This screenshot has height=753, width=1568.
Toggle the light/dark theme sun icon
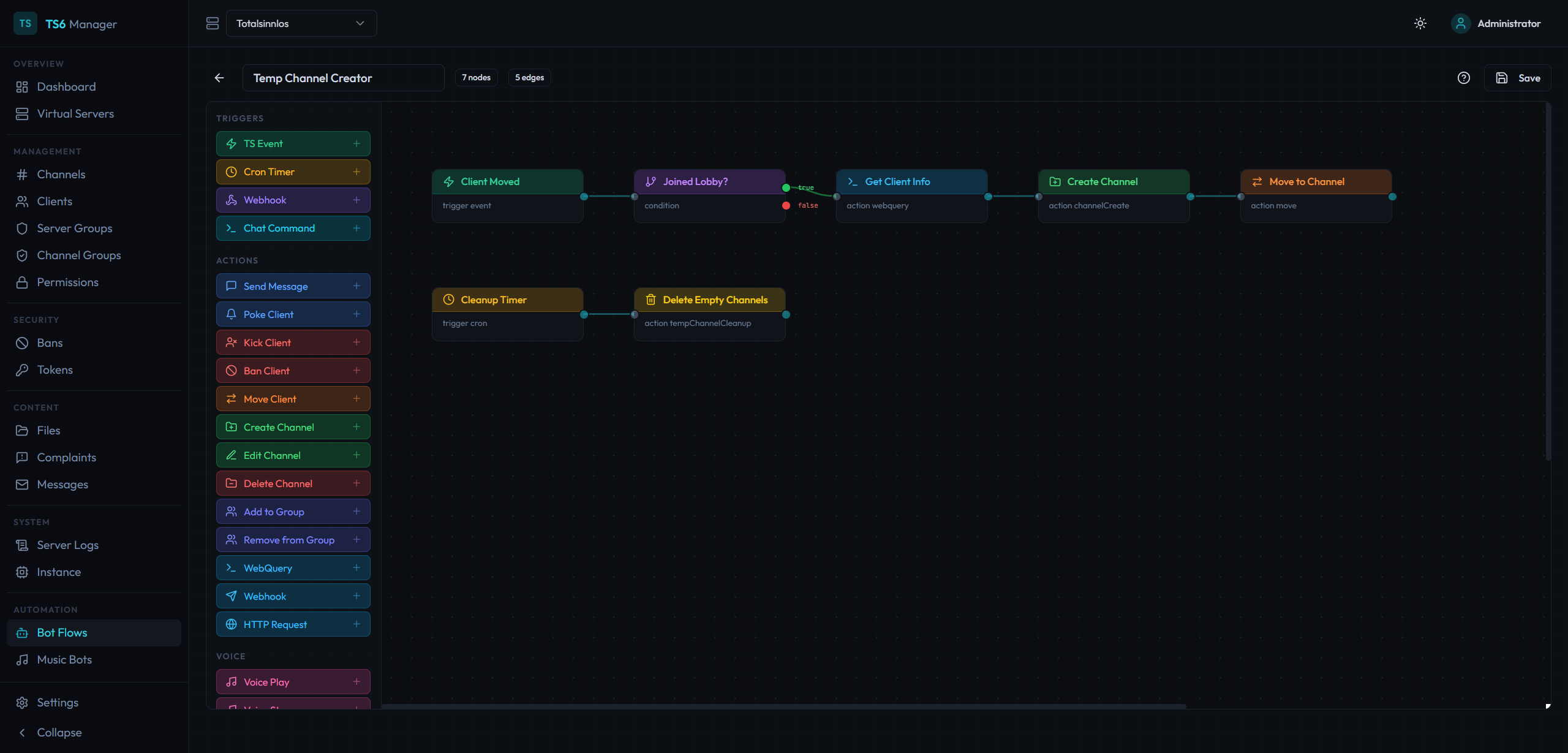point(1420,23)
